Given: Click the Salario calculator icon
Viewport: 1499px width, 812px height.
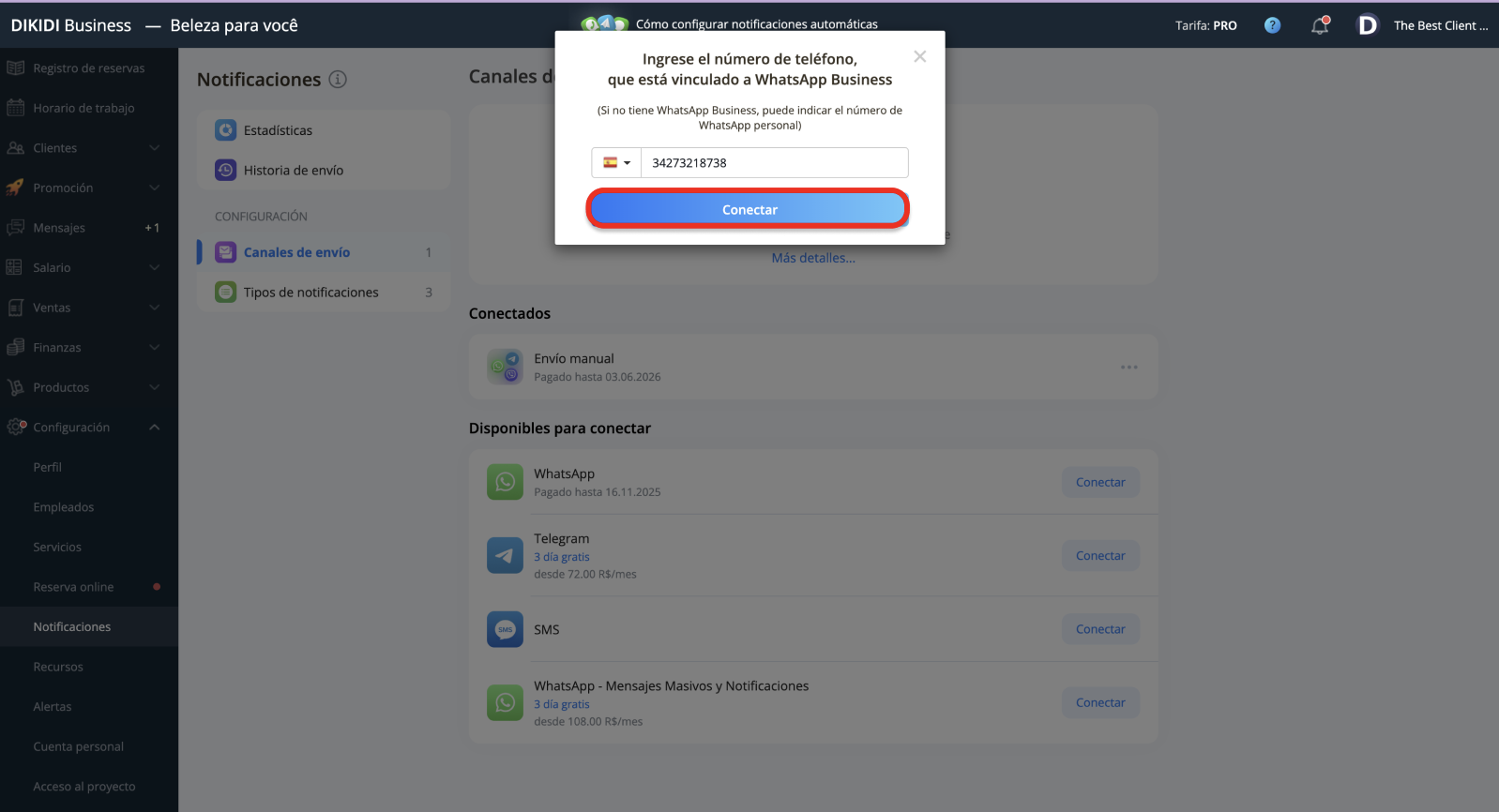Looking at the screenshot, I should [x=15, y=268].
